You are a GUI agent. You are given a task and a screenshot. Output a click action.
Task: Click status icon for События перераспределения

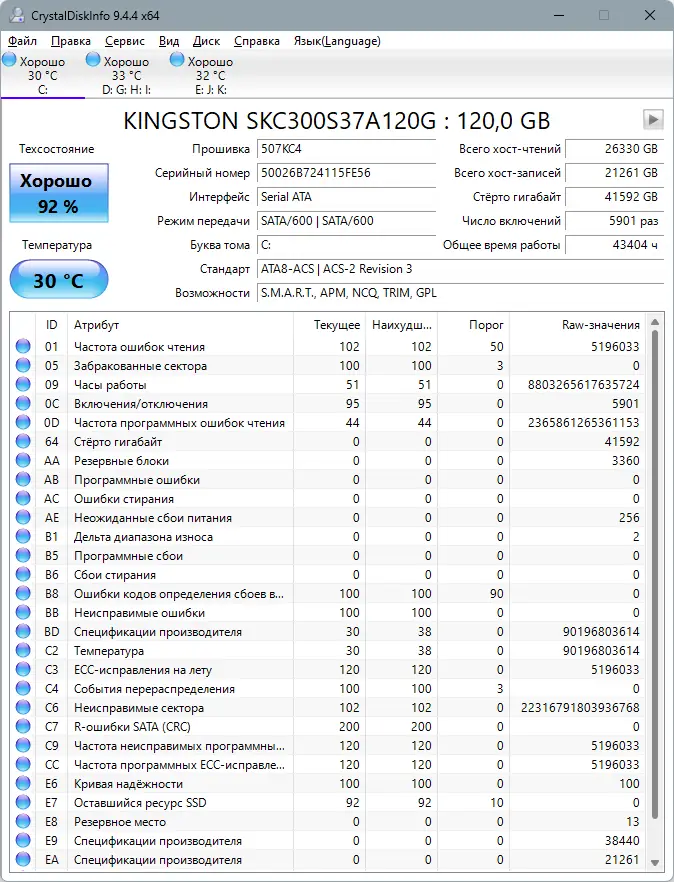23,688
